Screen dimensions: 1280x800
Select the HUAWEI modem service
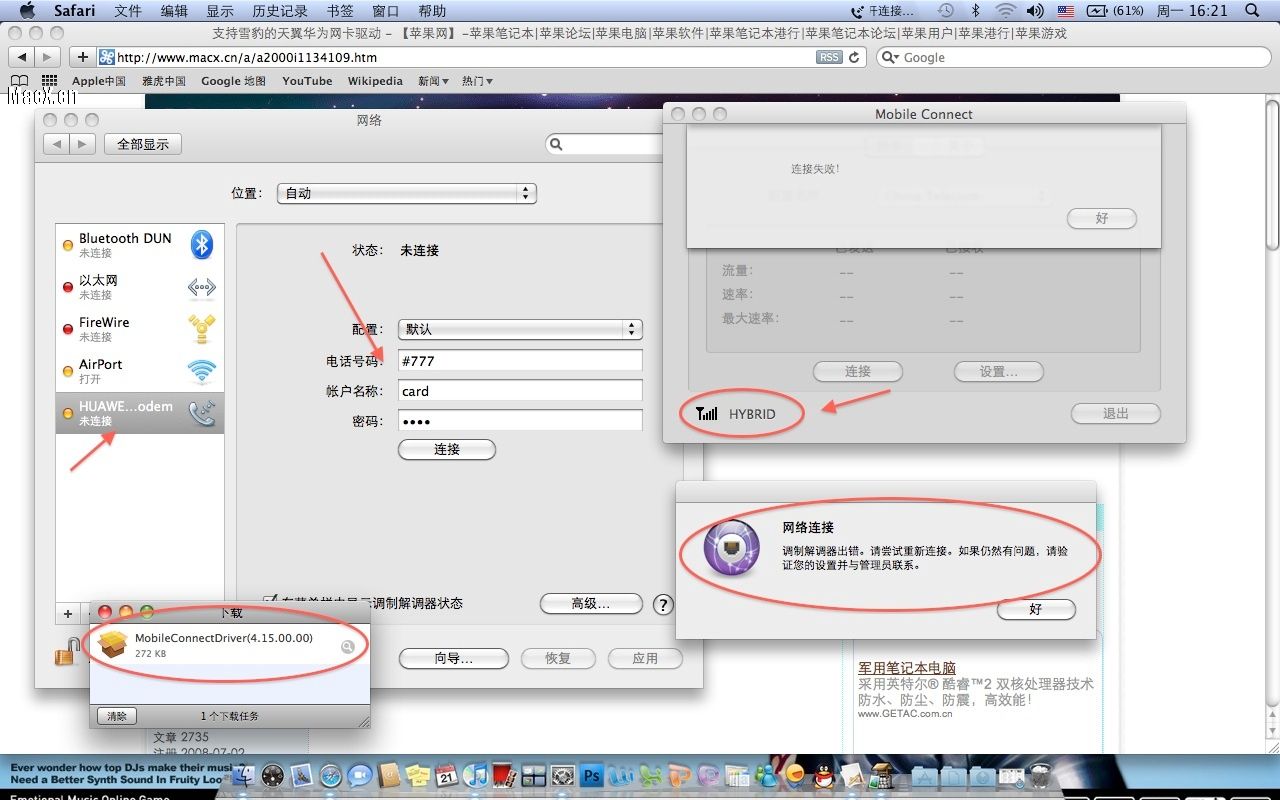pyautogui.click(x=139, y=413)
